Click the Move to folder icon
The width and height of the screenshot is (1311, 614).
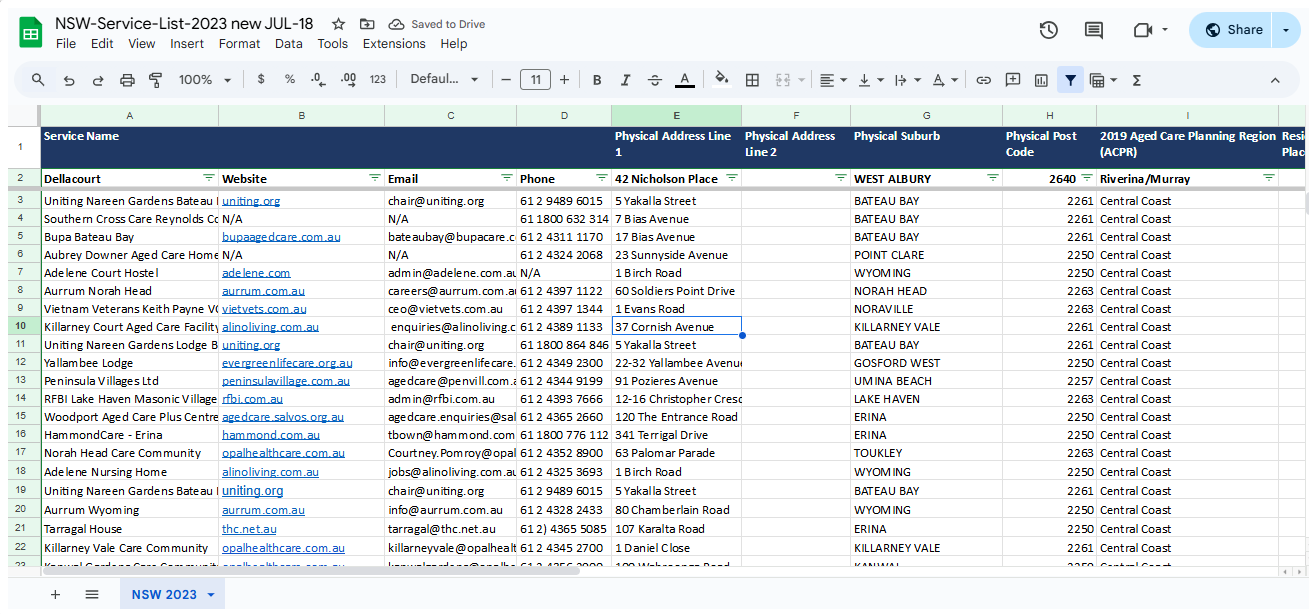tap(367, 24)
